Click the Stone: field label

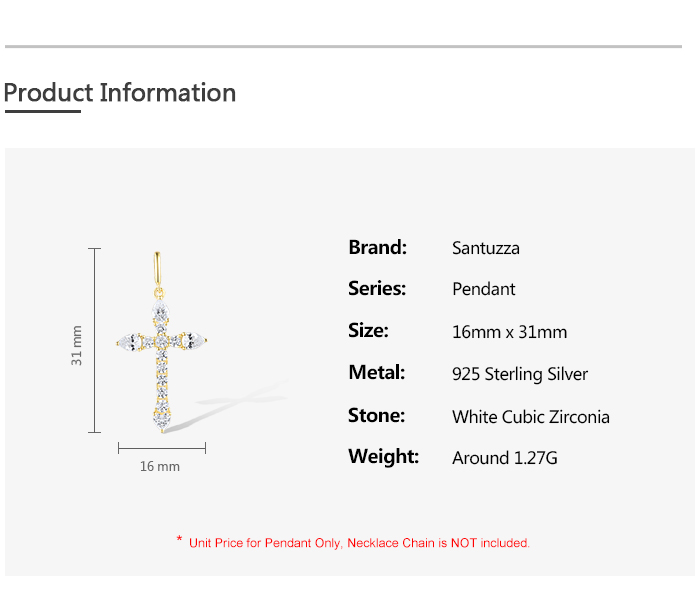[x=376, y=416]
